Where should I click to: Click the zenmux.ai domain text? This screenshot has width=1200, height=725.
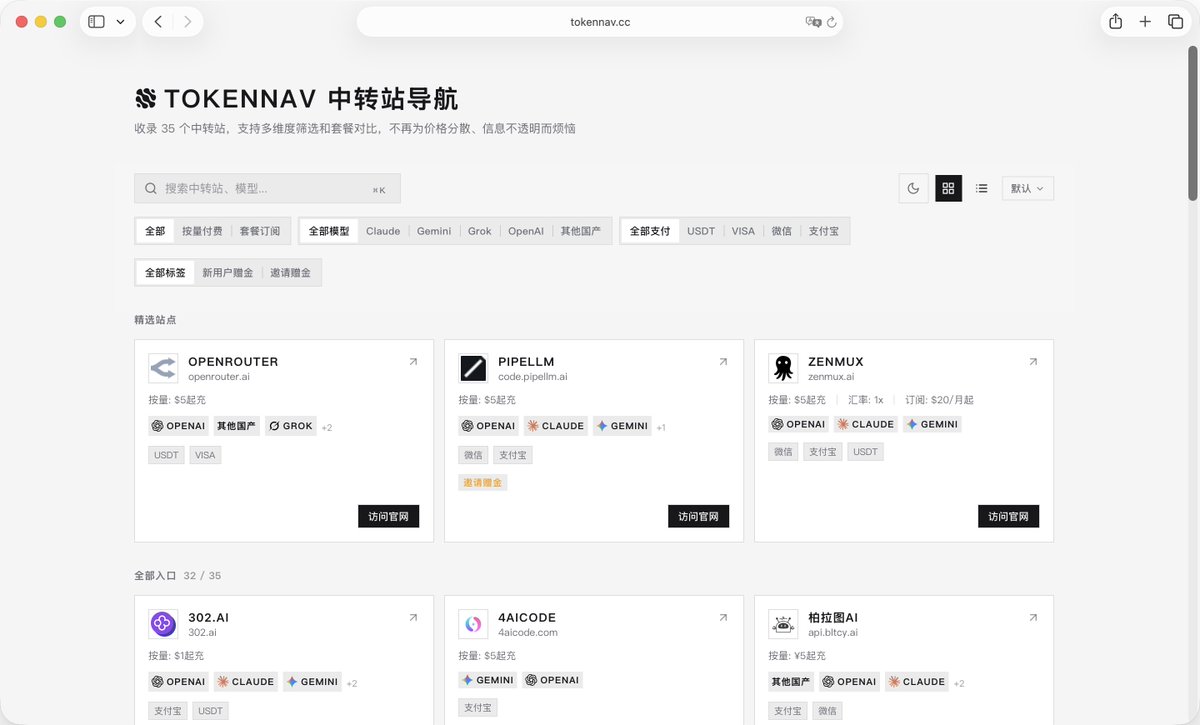pyautogui.click(x=831, y=377)
